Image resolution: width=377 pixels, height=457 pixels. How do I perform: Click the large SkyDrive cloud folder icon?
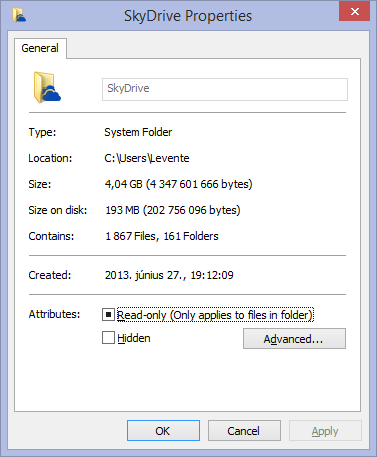point(47,87)
